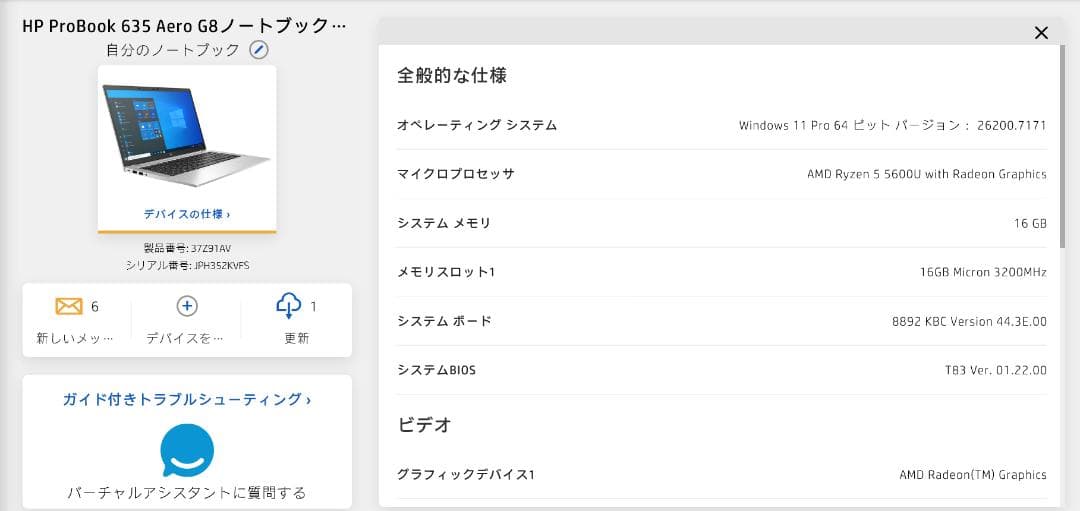
Task: Click the HP ProBook laptop product image
Action: [x=186, y=135]
